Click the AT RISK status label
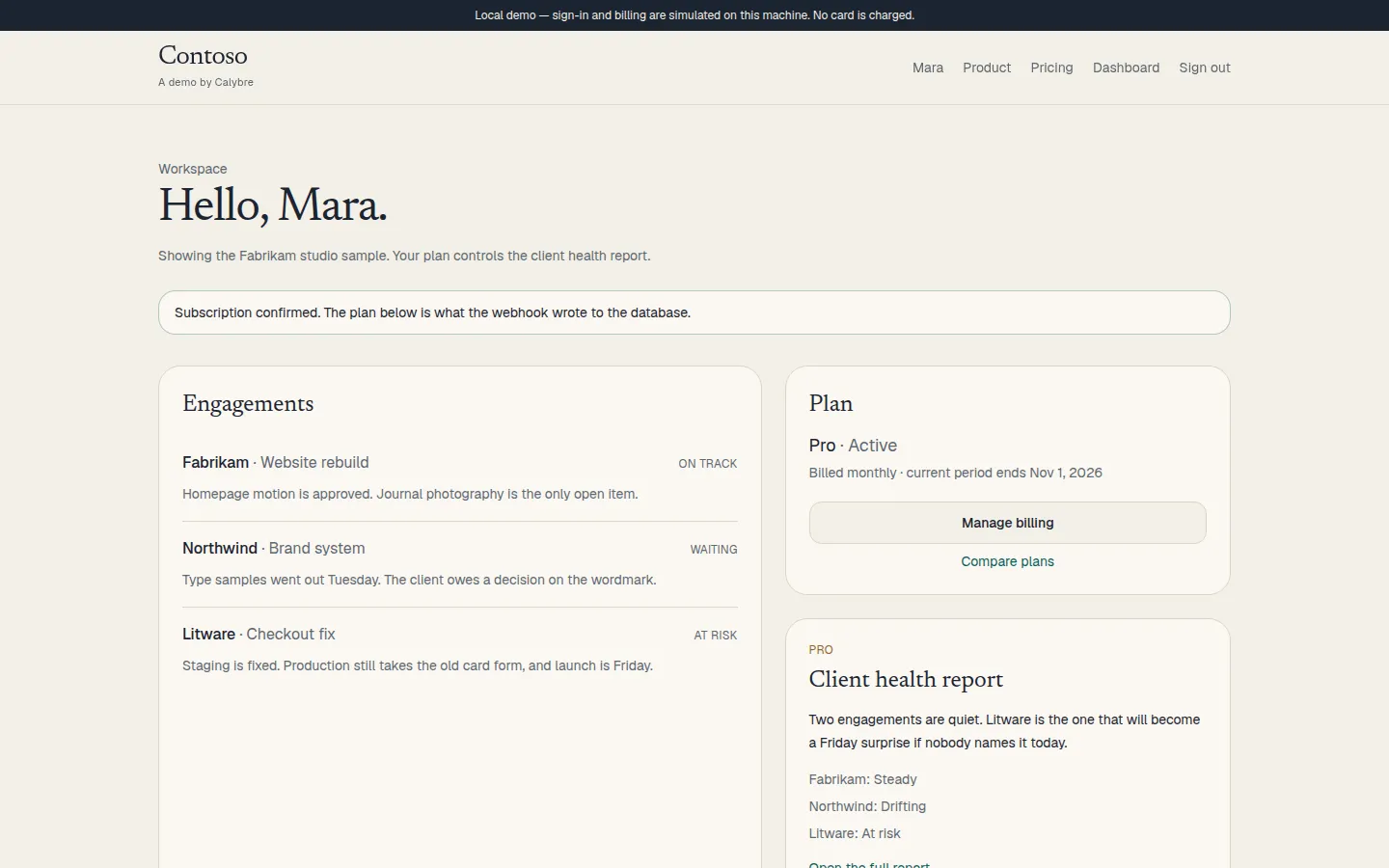1389x868 pixels. tap(716, 636)
